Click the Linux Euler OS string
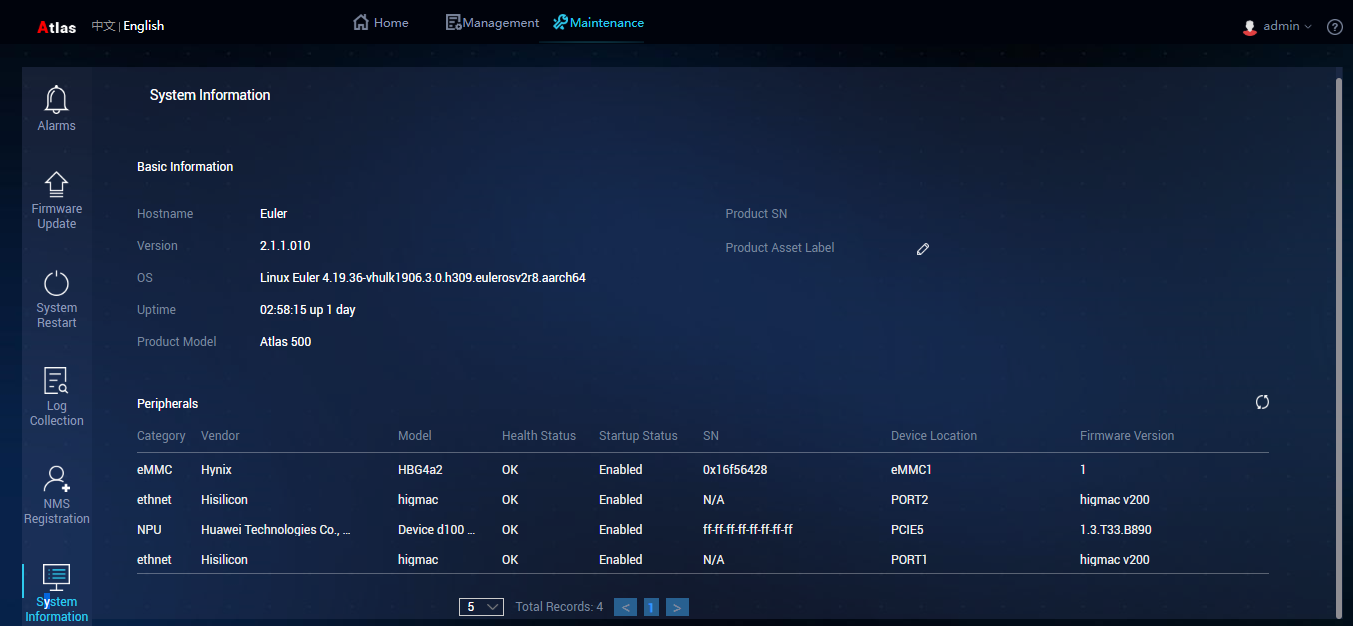Image resolution: width=1353 pixels, height=626 pixels. (x=423, y=278)
